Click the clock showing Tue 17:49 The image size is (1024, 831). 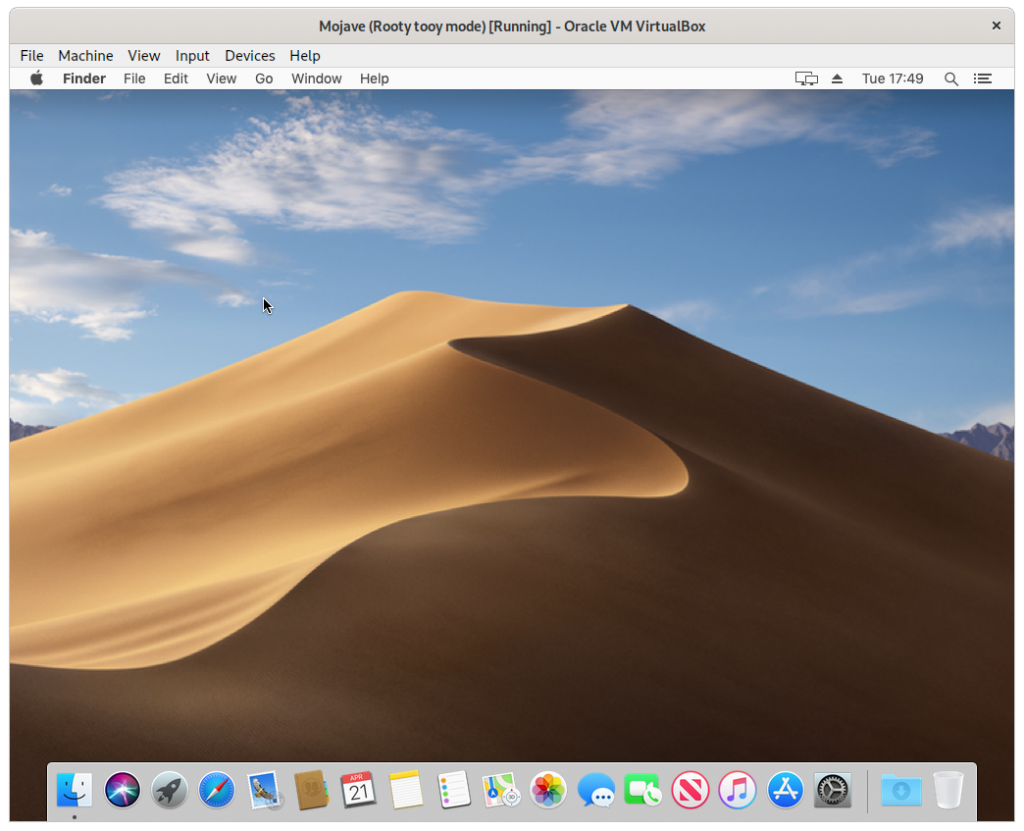click(x=892, y=78)
